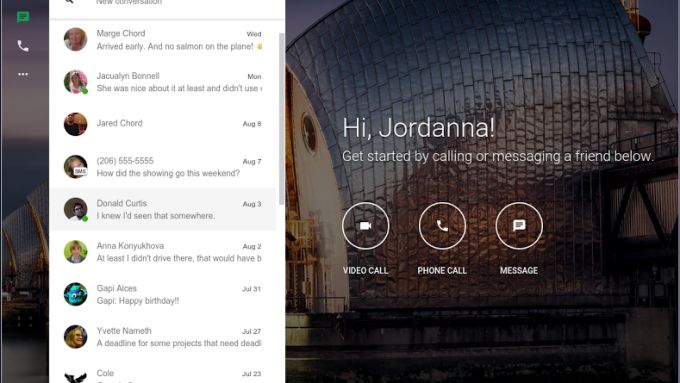Click Gapi Alces's monster avatar
Viewport: 680px width, 383px height.
75,294
